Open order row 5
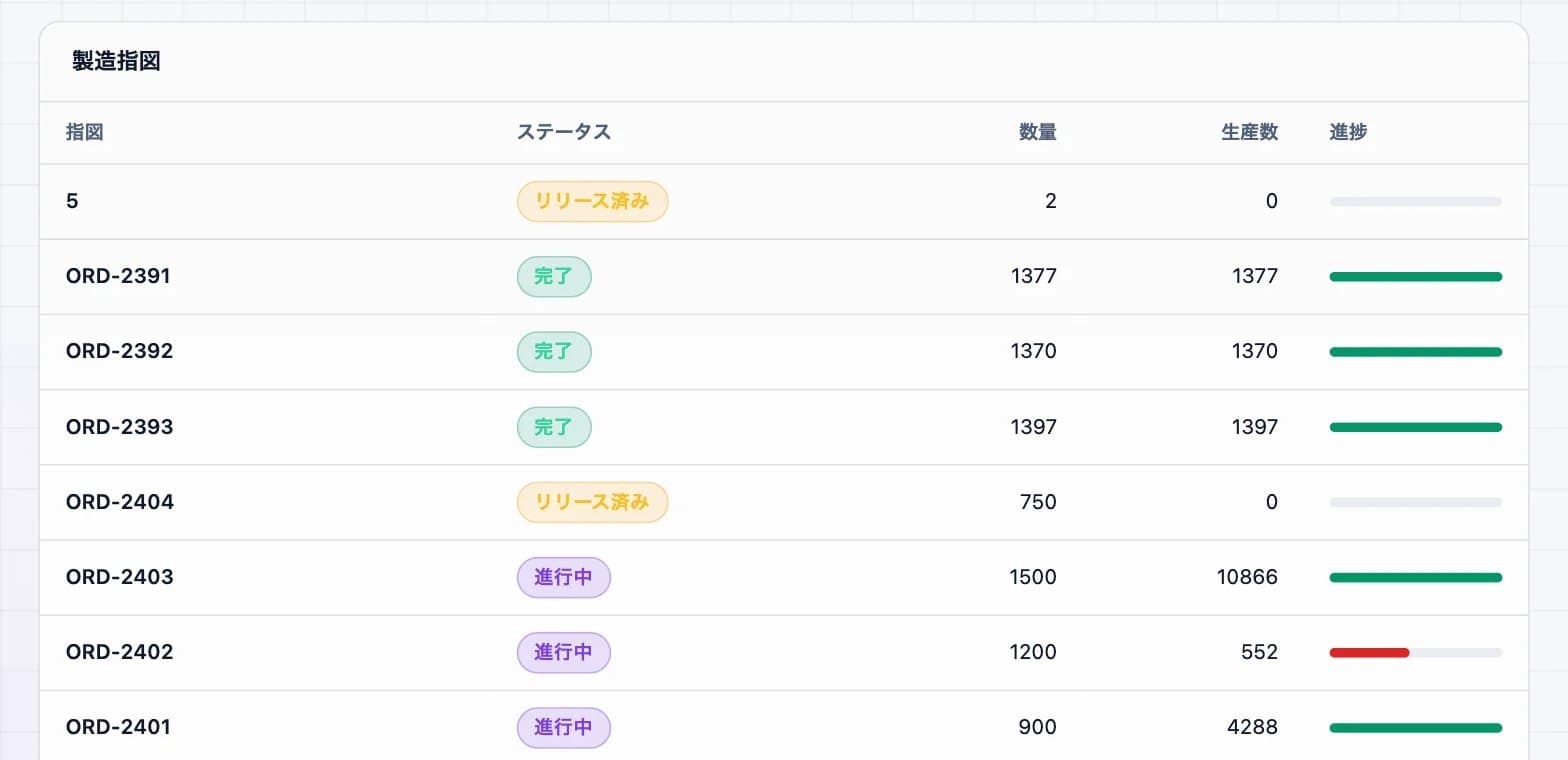Image resolution: width=1568 pixels, height=760 pixels. [x=784, y=201]
